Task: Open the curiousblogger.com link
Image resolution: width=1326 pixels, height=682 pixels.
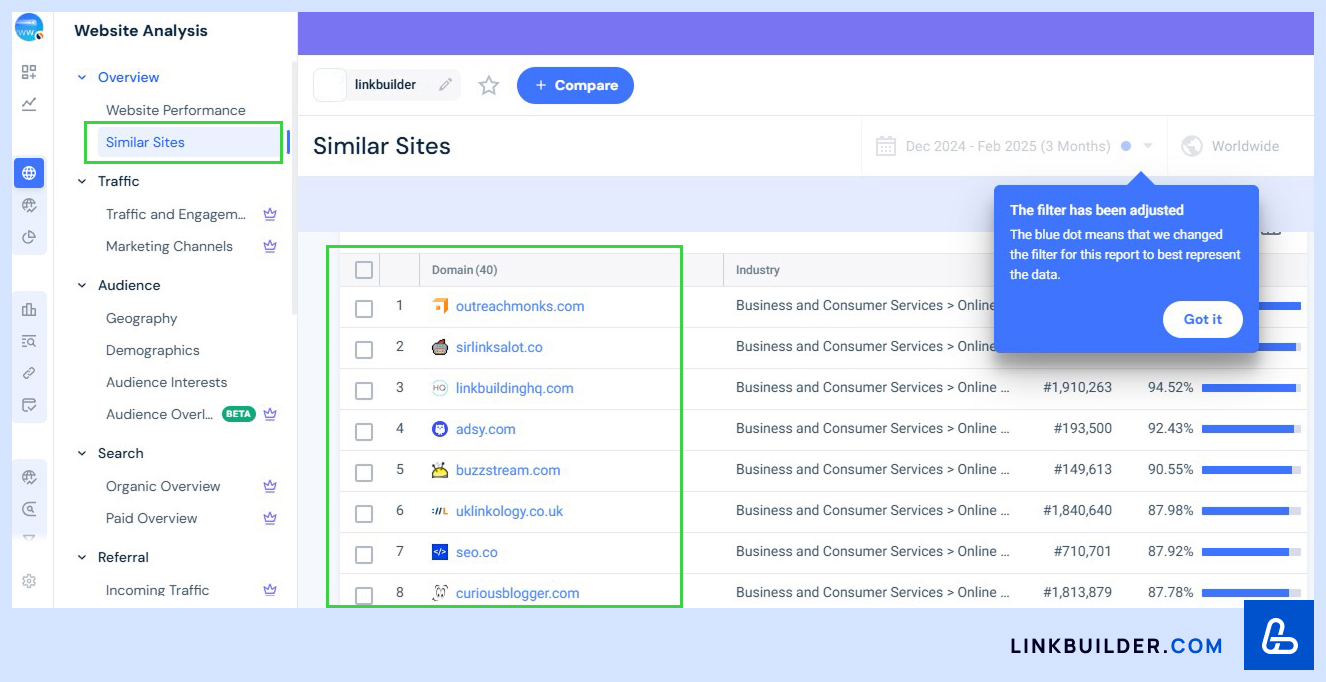Action: (517, 593)
